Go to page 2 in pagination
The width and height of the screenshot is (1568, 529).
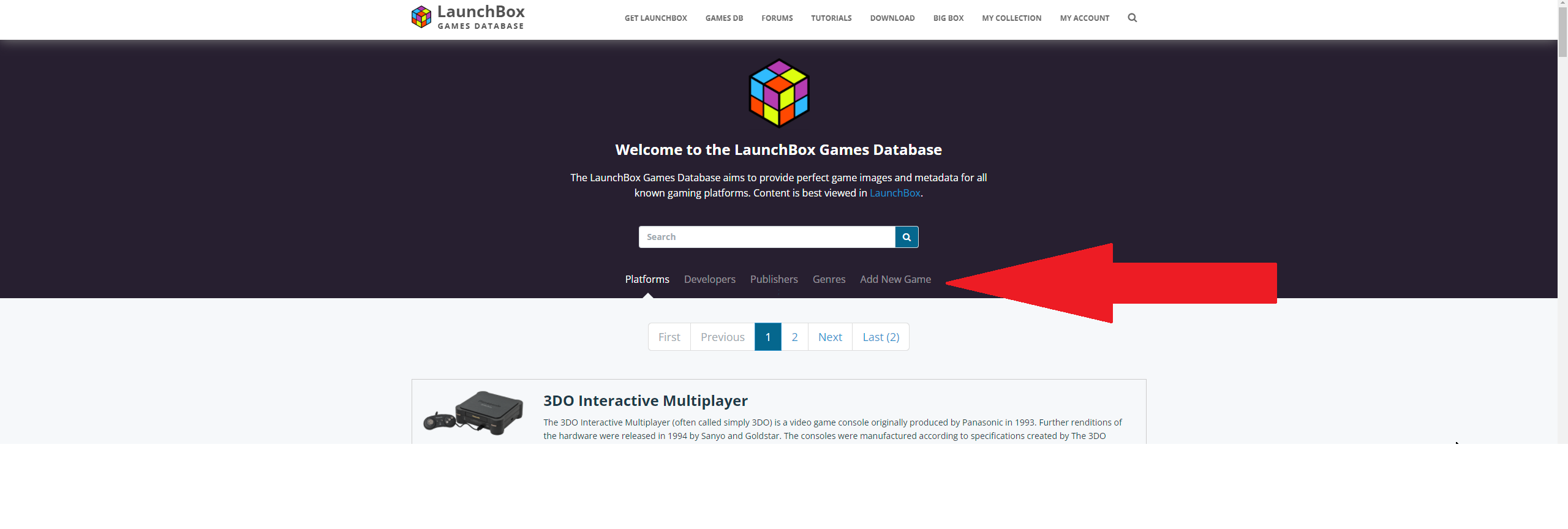tap(795, 337)
